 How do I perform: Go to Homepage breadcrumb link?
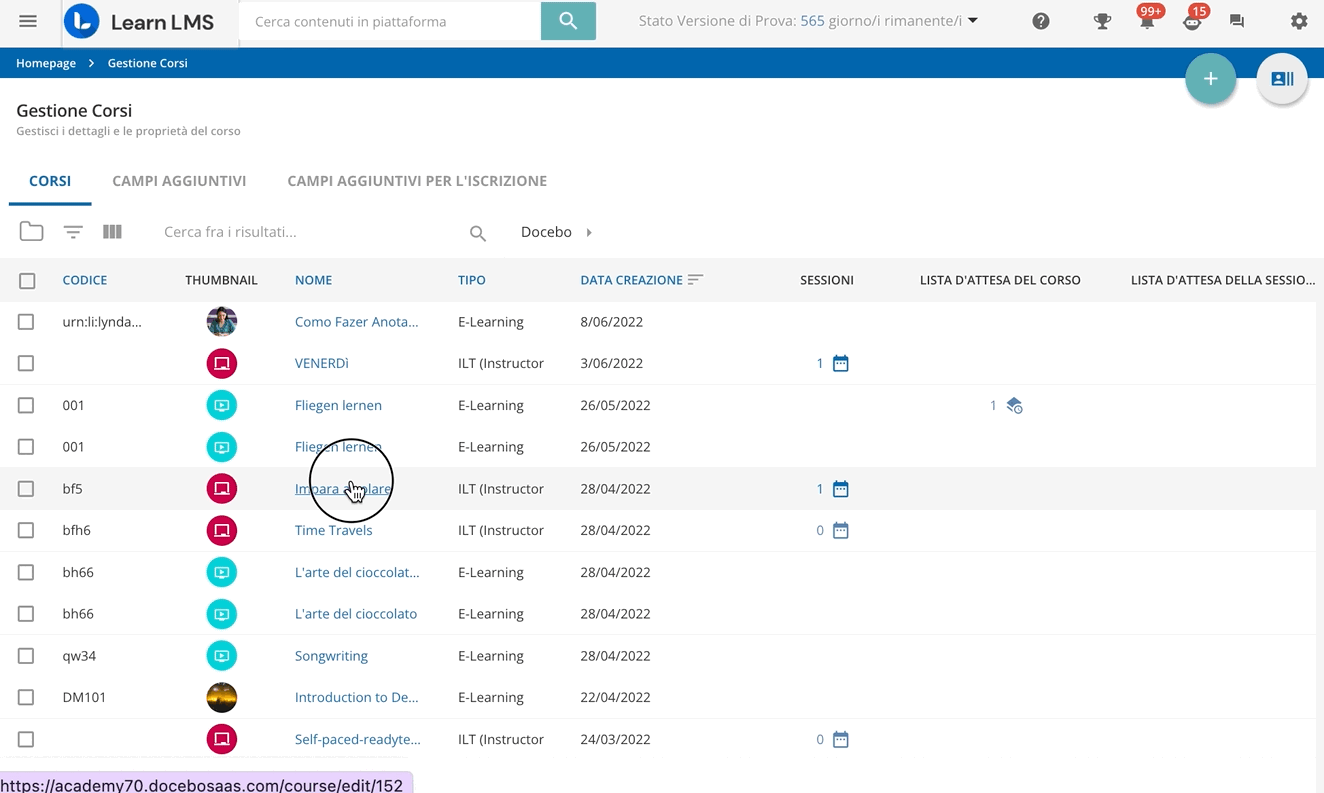pos(46,63)
